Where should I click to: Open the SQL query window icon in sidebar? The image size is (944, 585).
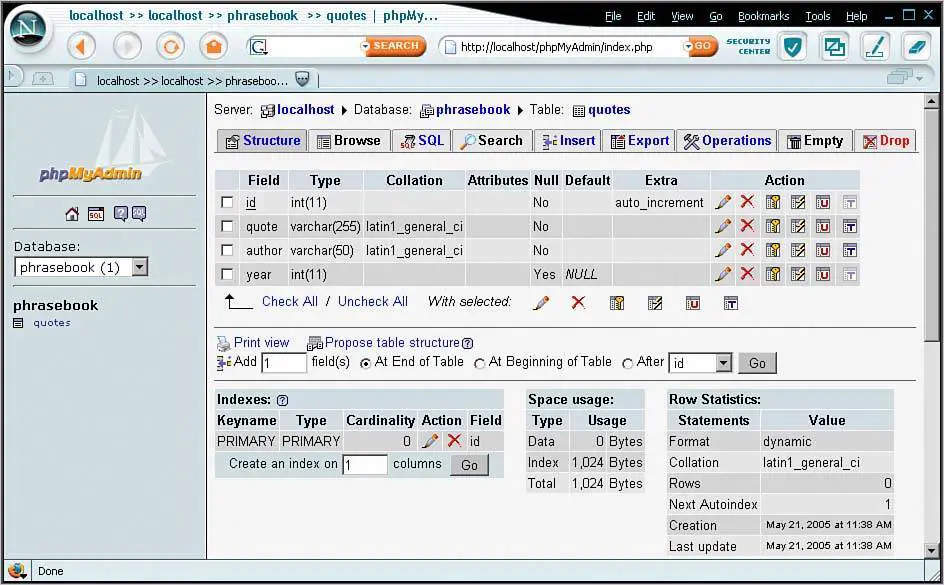pos(96,214)
